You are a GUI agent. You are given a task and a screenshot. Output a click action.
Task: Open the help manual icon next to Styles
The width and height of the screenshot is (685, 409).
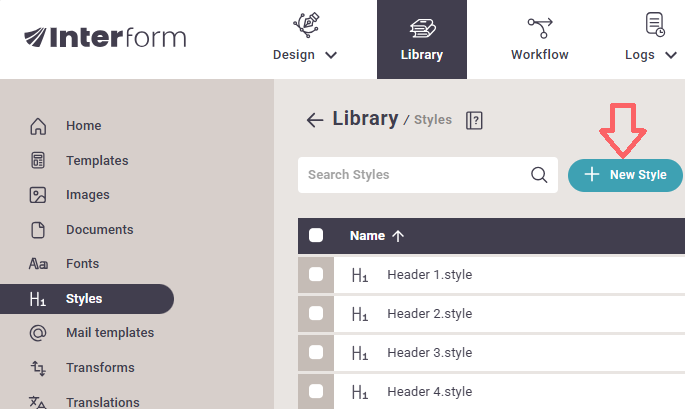click(475, 120)
